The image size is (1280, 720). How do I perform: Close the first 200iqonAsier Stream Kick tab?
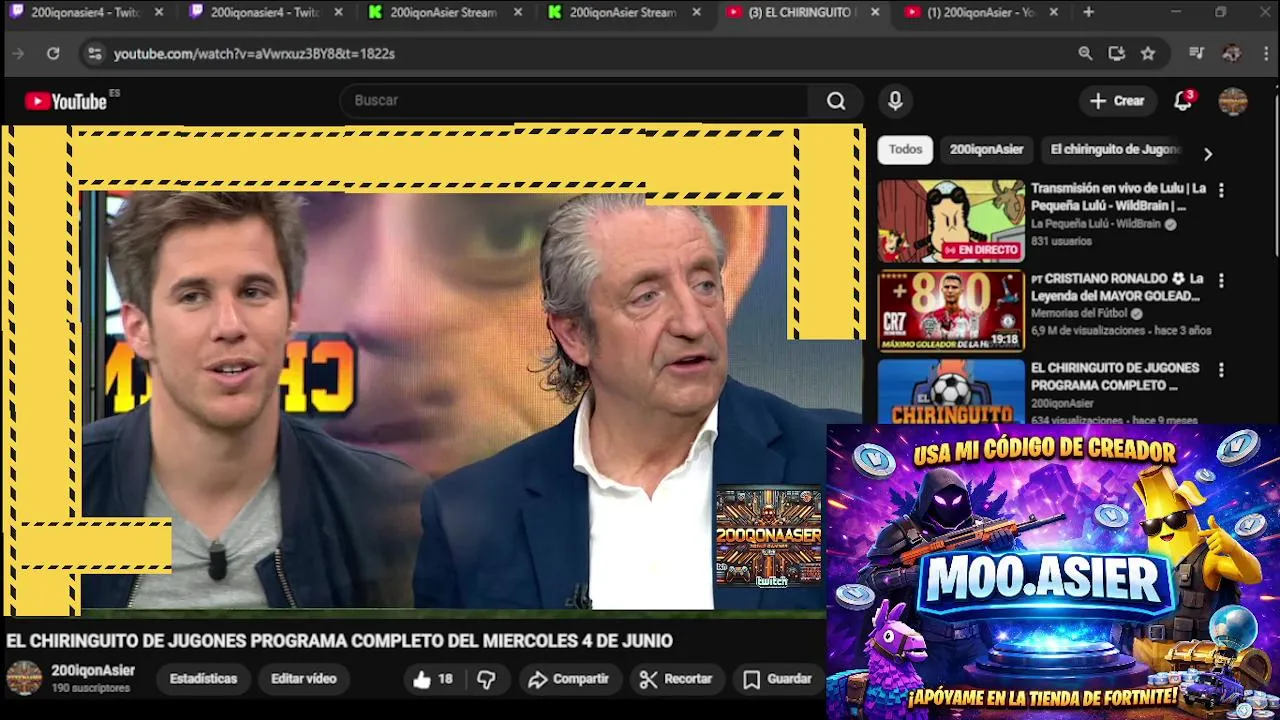tap(517, 12)
